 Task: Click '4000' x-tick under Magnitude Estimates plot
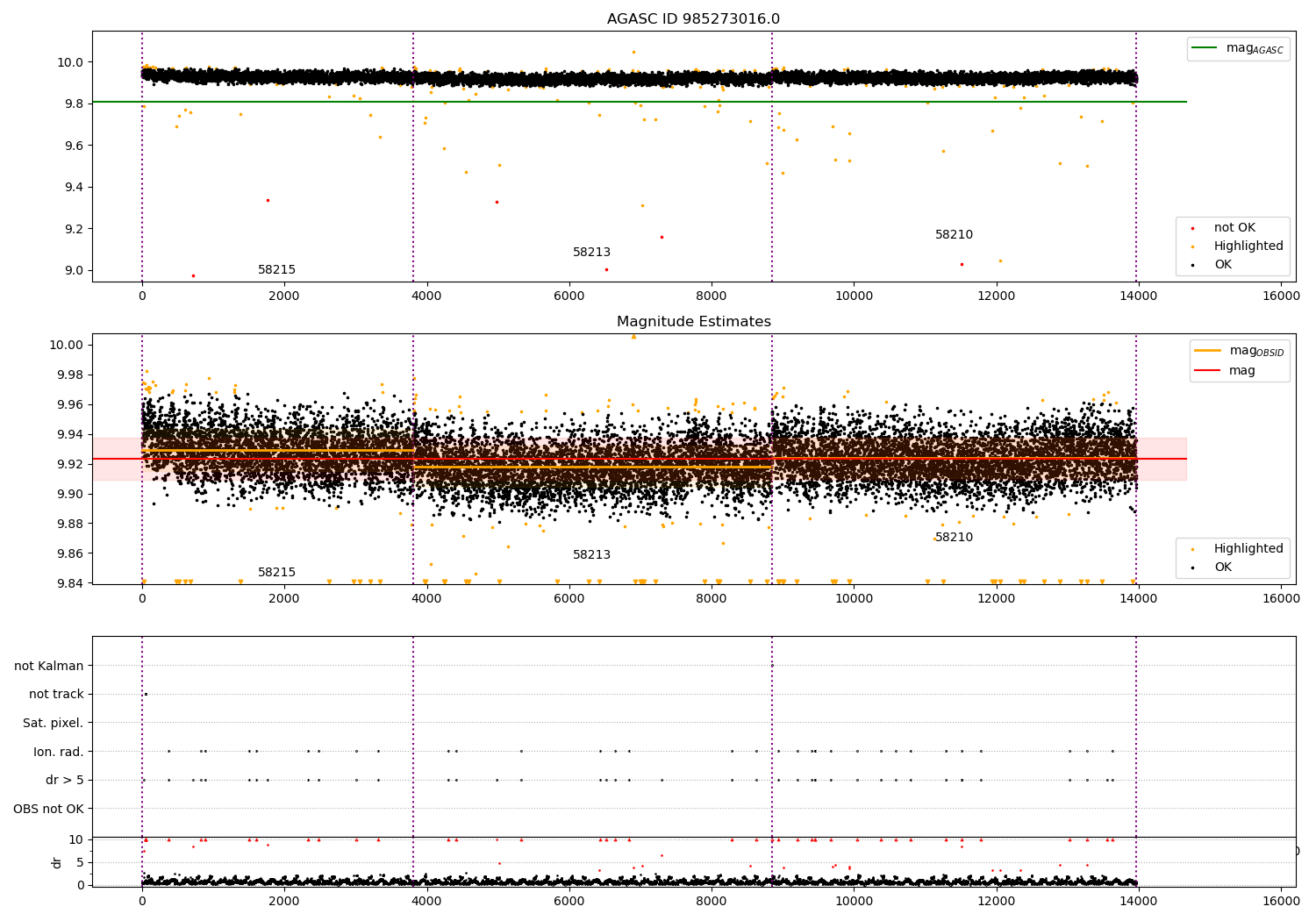click(426, 598)
